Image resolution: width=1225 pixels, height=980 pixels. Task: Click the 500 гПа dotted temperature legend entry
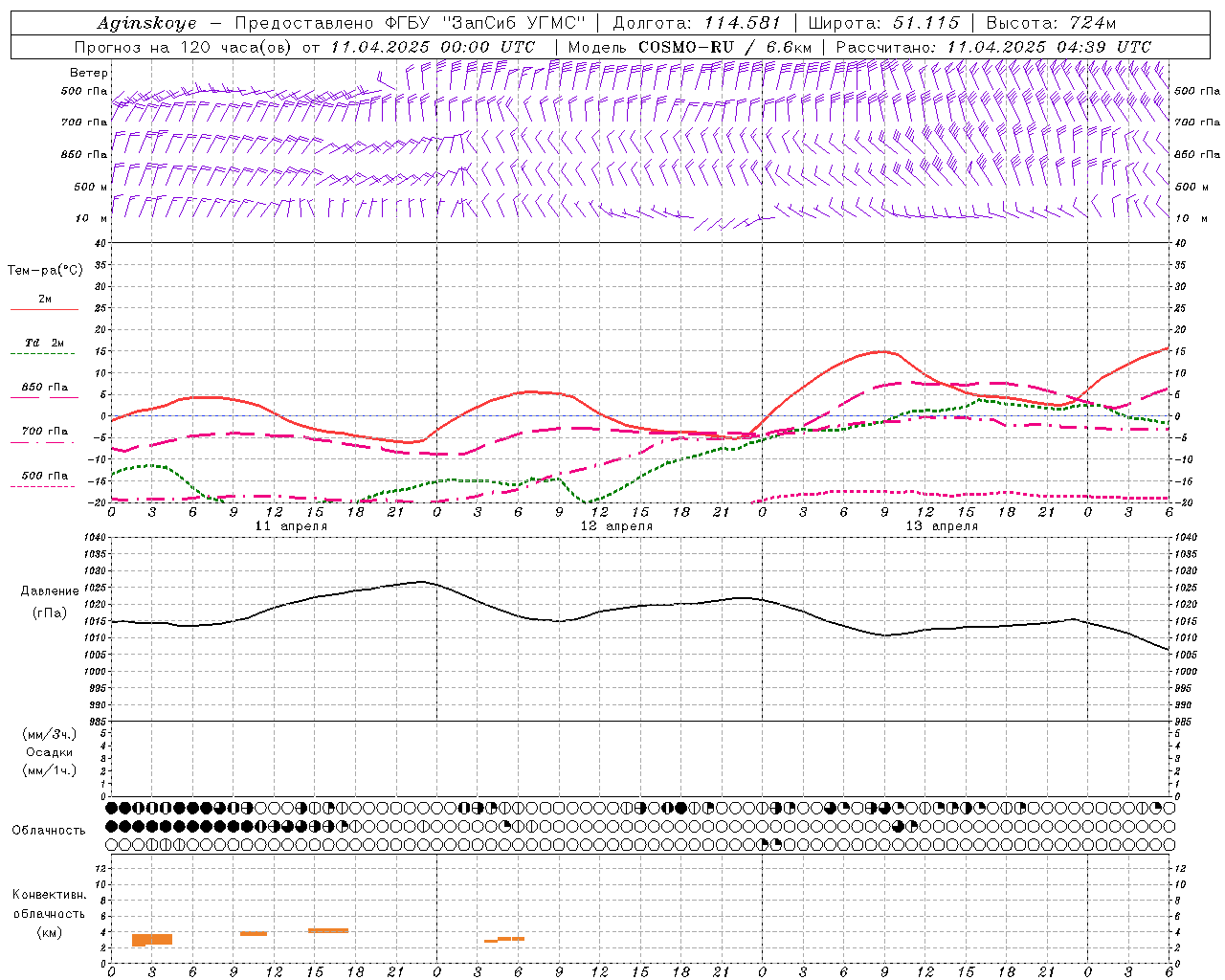[44, 479]
